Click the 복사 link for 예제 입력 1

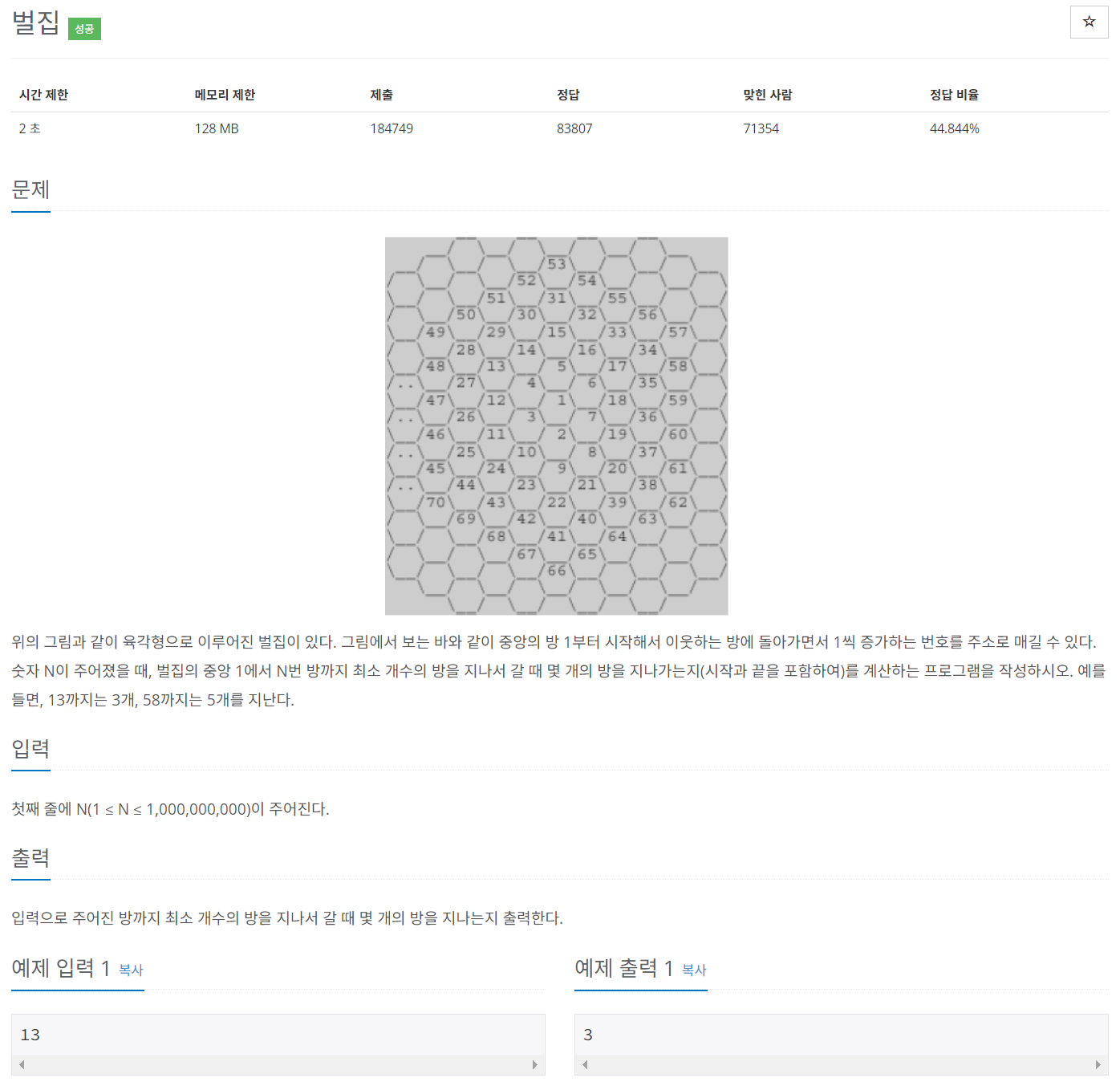[x=131, y=970]
